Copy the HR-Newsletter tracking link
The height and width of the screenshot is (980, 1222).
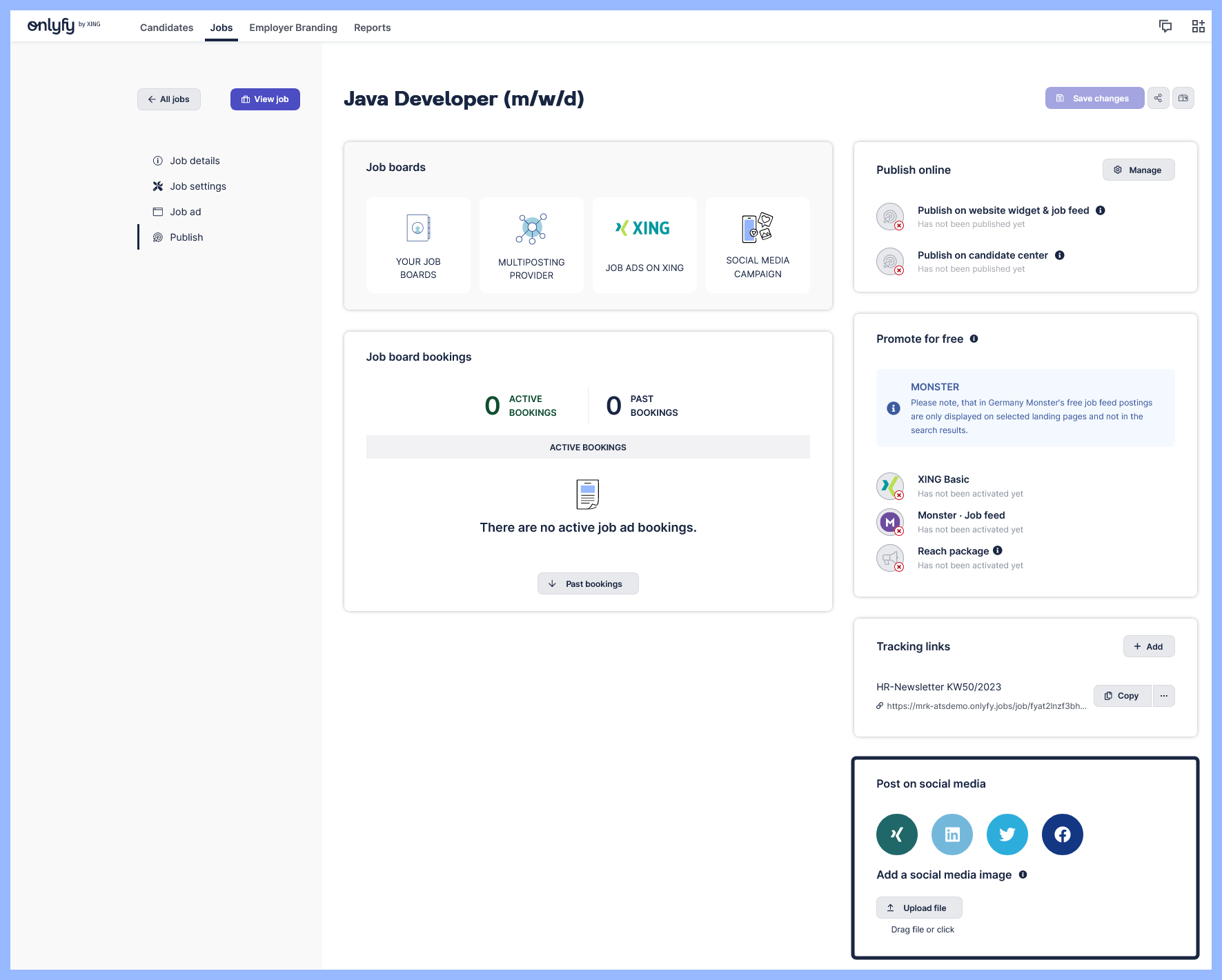pos(1122,696)
